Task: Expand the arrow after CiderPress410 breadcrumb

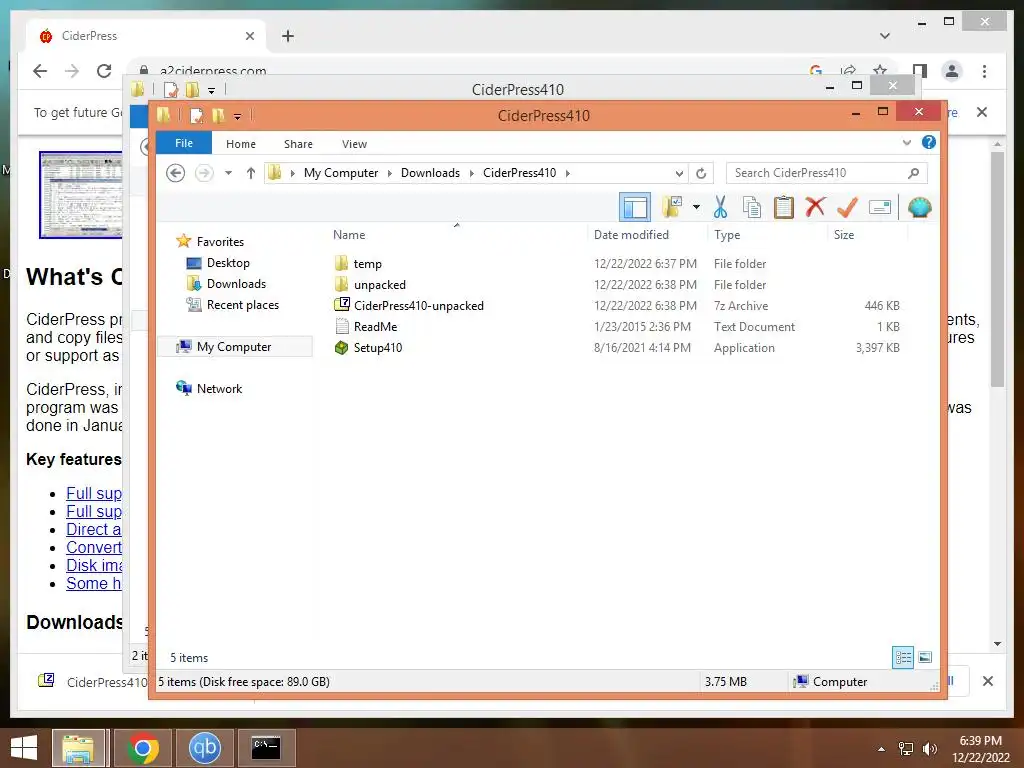Action: [x=568, y=173]
